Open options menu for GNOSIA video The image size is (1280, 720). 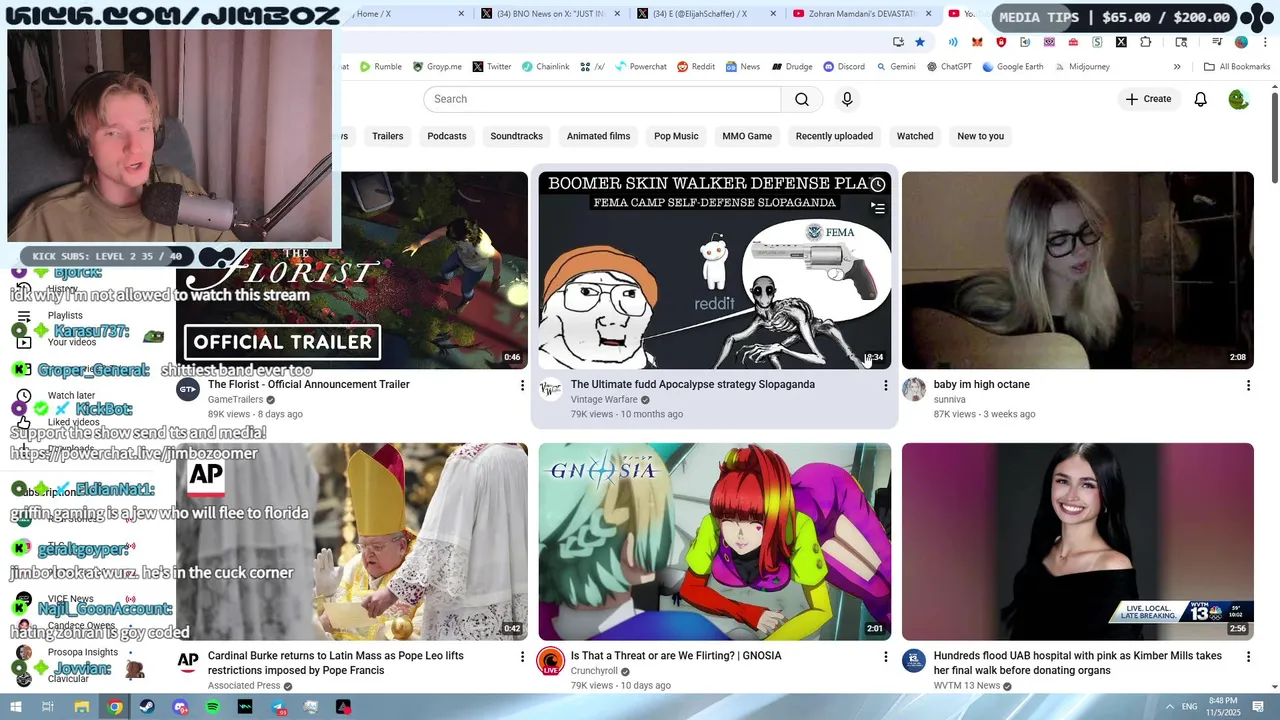(885, 656)
